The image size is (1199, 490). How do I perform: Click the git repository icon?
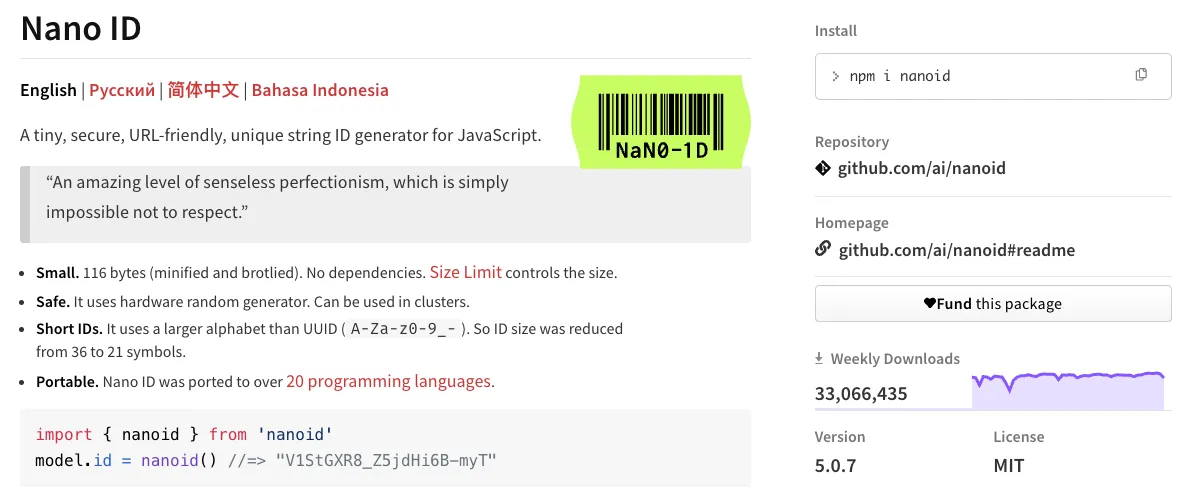click(x=823, y=168)
